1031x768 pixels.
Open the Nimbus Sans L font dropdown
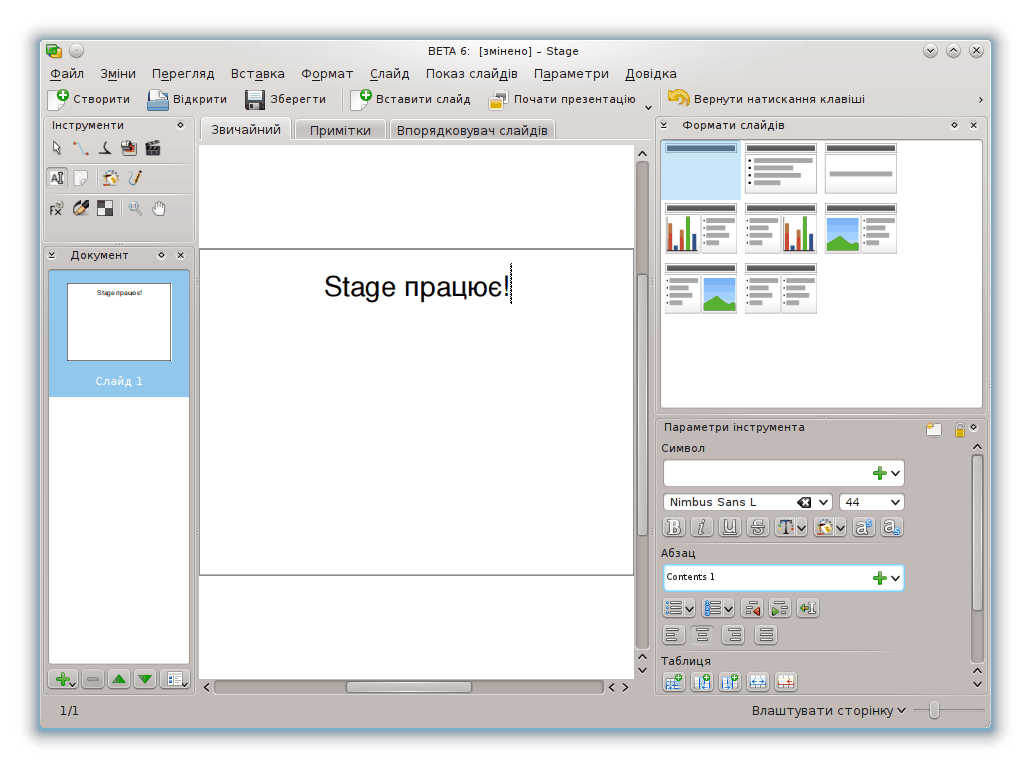(x=824, y=502)
